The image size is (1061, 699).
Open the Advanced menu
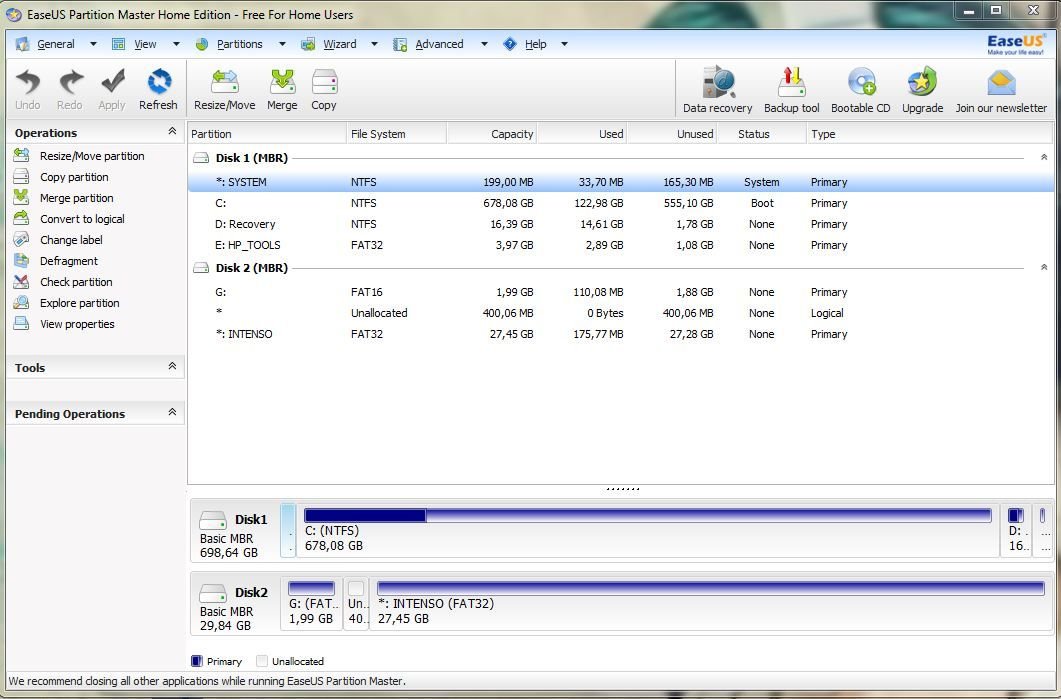coord(439,44)
